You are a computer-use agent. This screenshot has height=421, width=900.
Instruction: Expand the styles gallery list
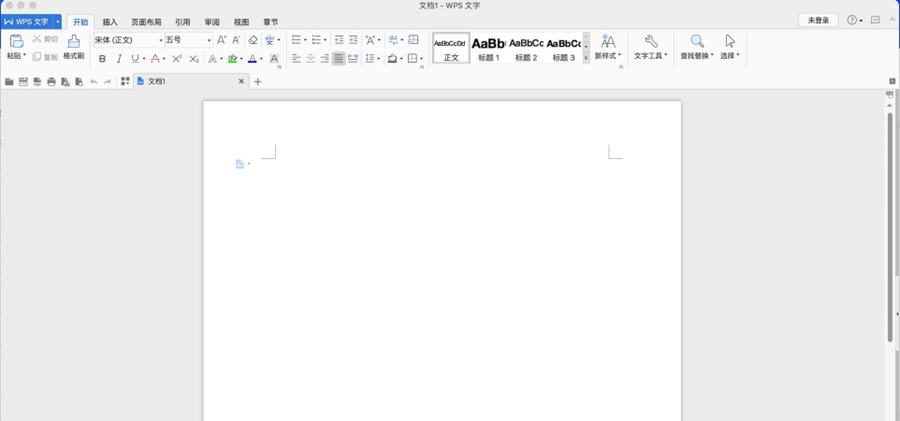tap(586, 58)
